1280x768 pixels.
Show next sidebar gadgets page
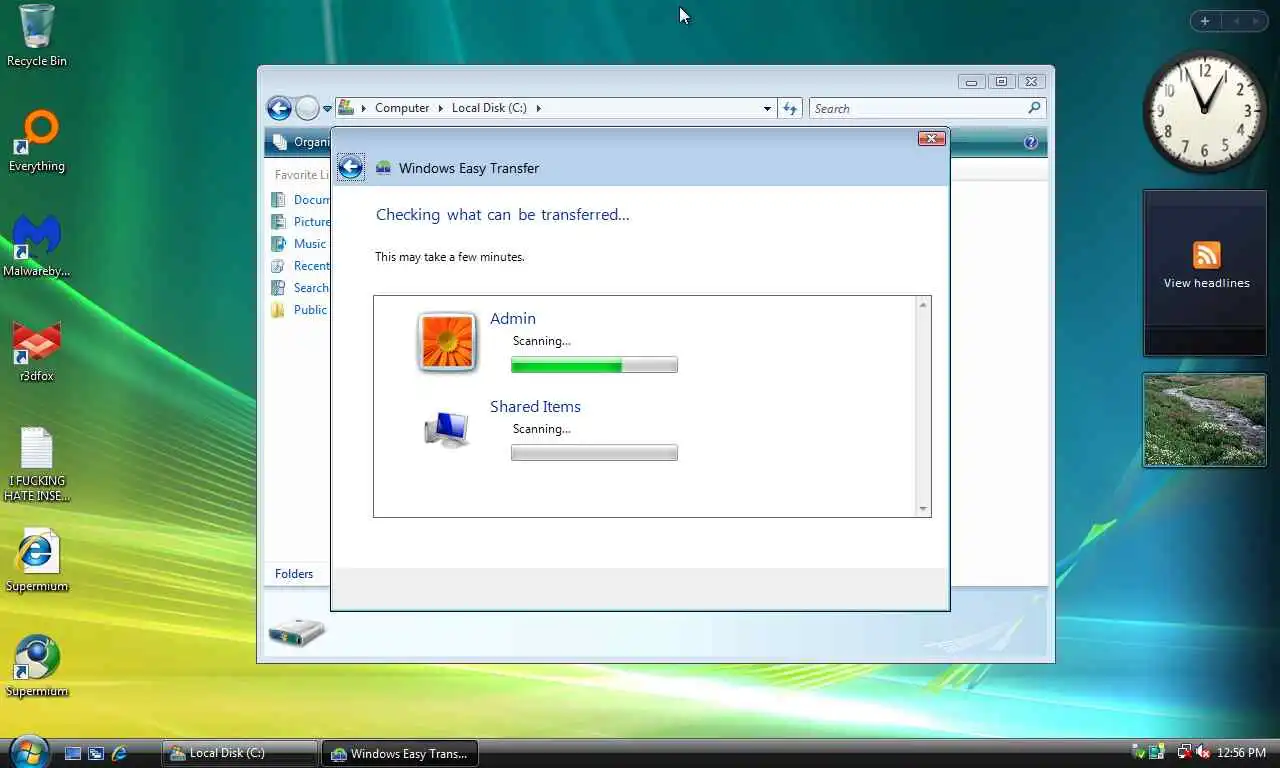[x=1256, y=21]
